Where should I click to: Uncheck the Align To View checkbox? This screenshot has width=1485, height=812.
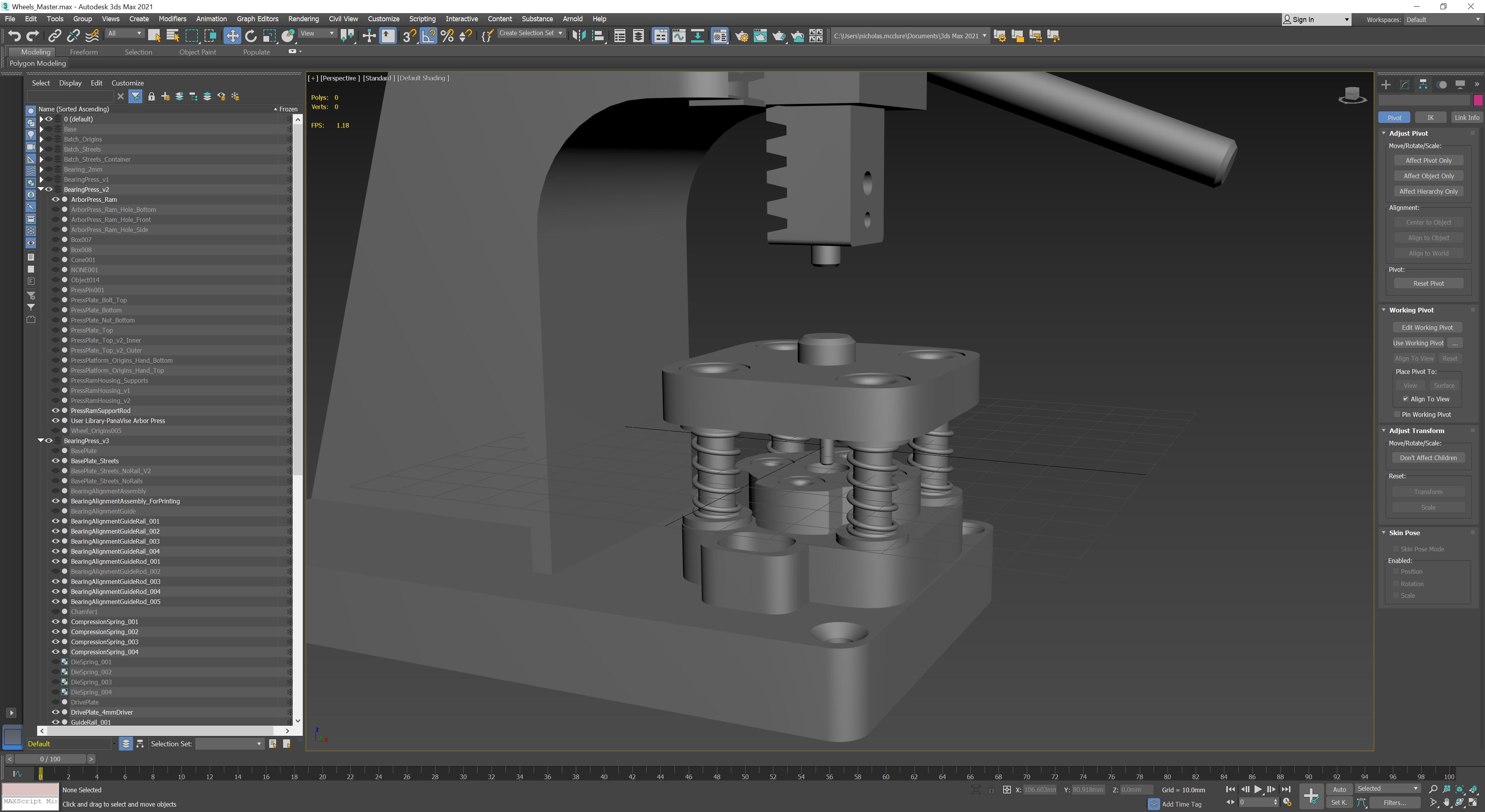pyautogui.click(x=1405, y=399)
